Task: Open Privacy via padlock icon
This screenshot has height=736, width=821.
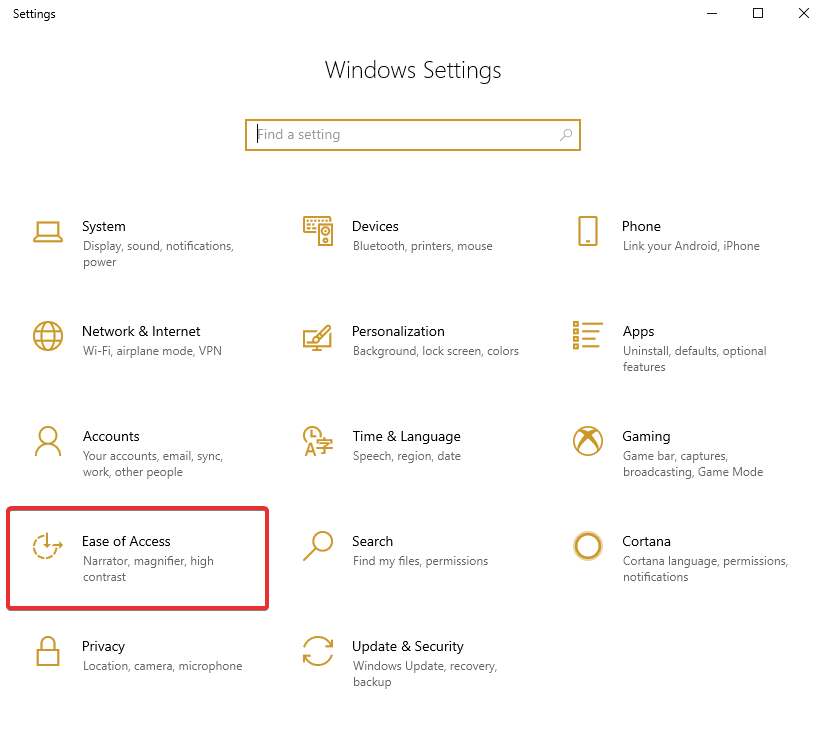Action: click(x=48, y=651)
